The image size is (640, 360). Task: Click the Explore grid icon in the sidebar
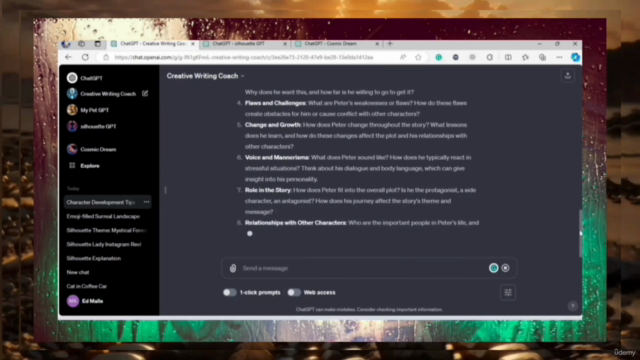[x=72, y=165]
